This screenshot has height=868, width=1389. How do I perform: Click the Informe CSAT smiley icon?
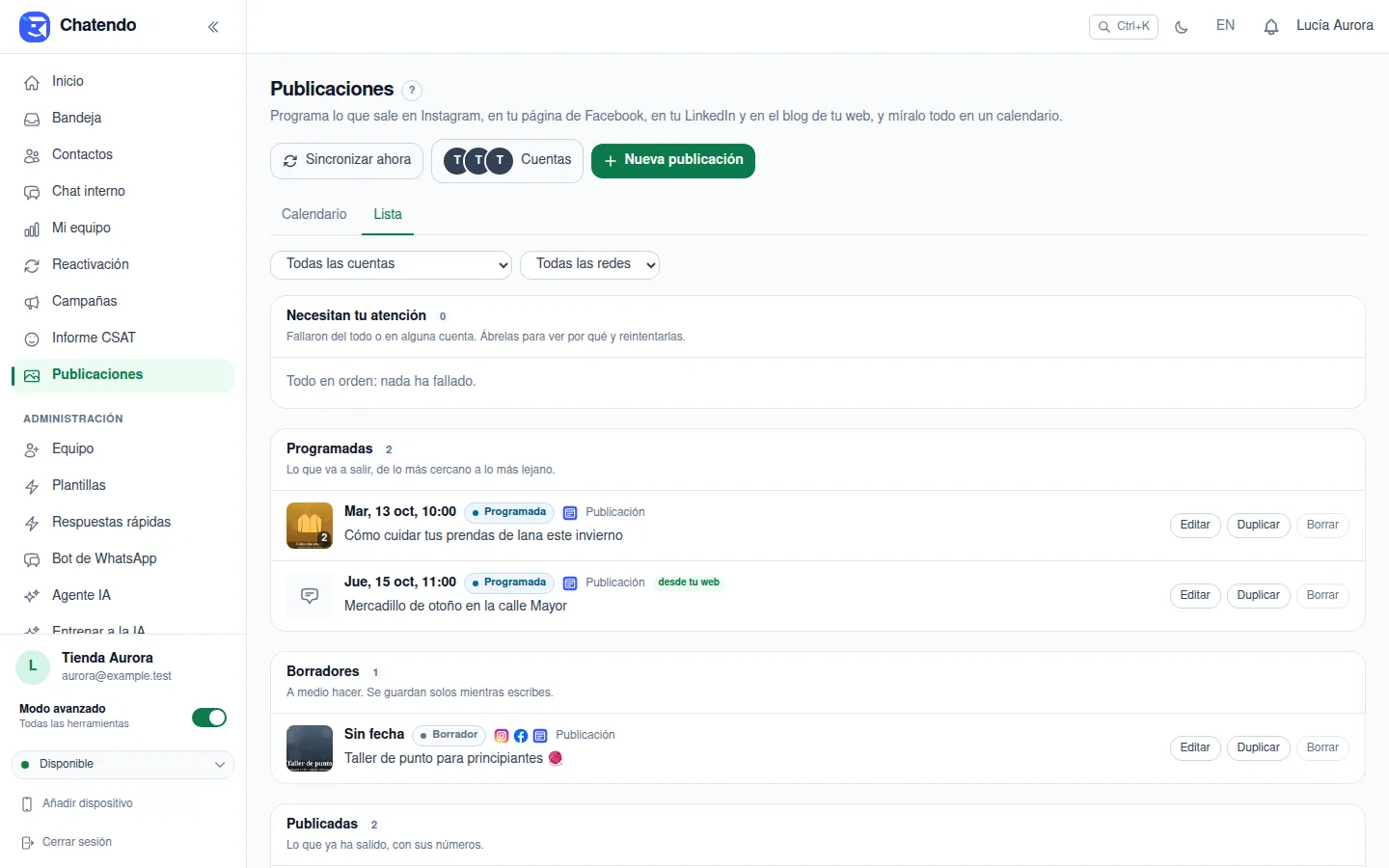32,339
